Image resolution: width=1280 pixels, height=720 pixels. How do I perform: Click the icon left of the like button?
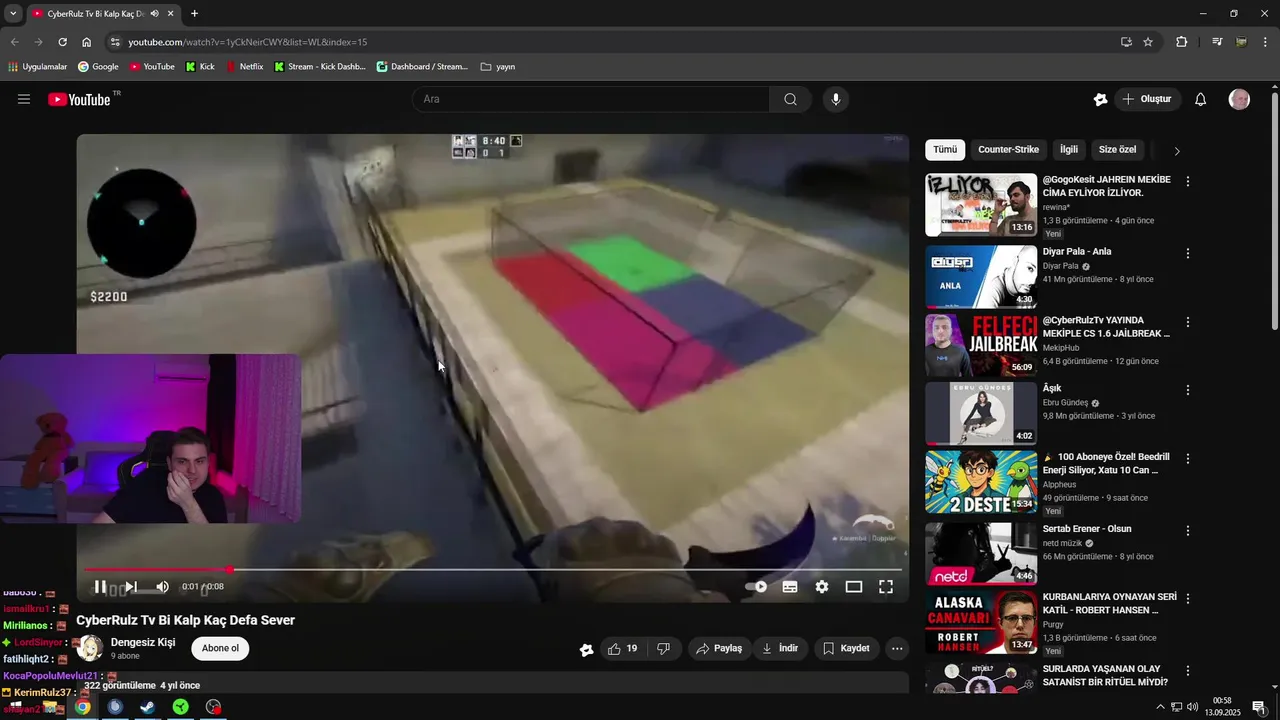pos(587,649)
